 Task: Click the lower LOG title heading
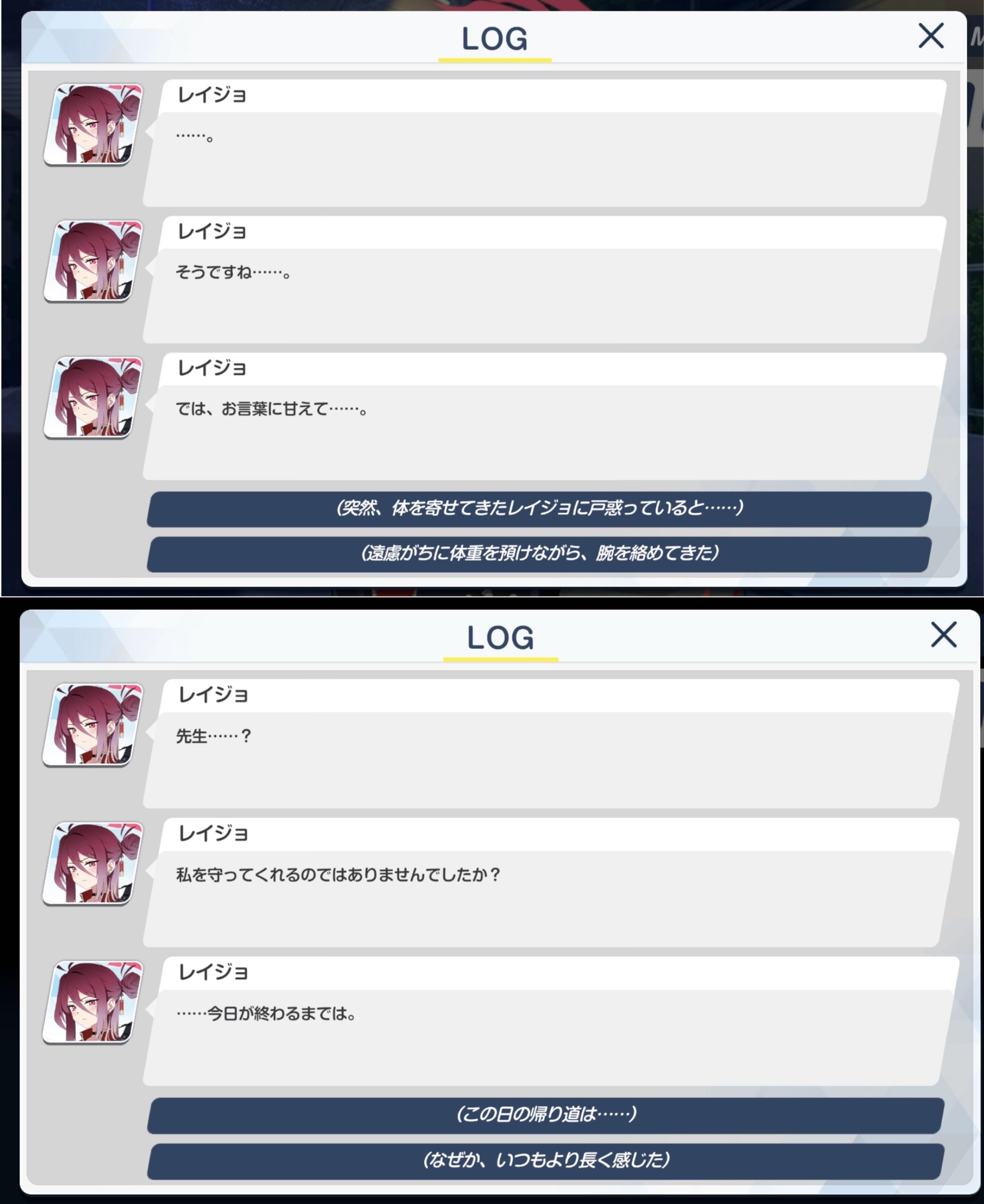(501, 638)
